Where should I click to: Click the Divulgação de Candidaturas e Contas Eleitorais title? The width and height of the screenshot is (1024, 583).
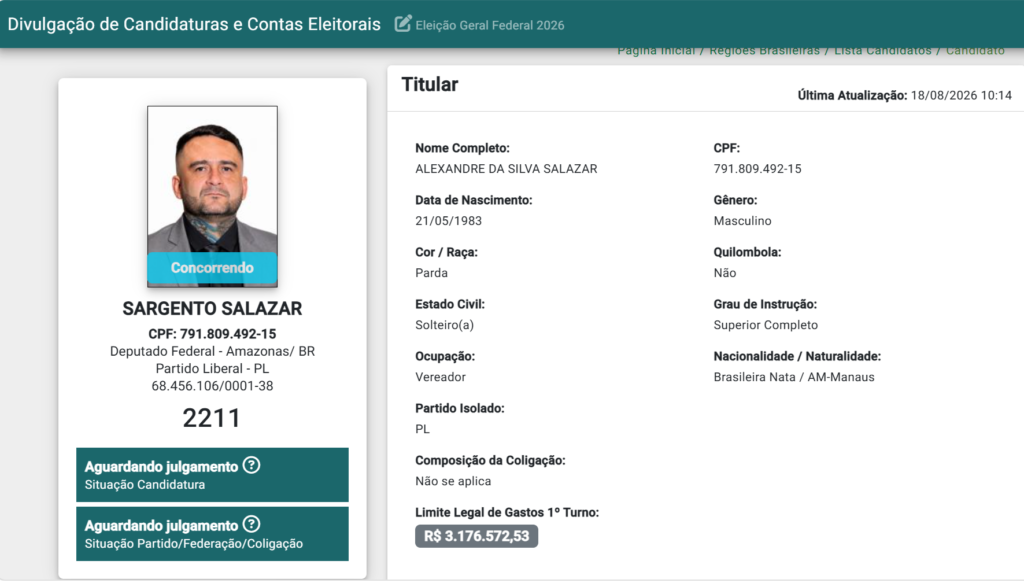point(194,25)
